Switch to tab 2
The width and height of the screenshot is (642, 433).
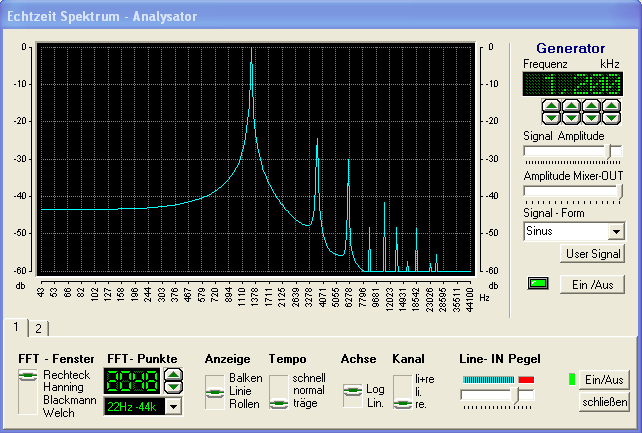tap(38, 328)
